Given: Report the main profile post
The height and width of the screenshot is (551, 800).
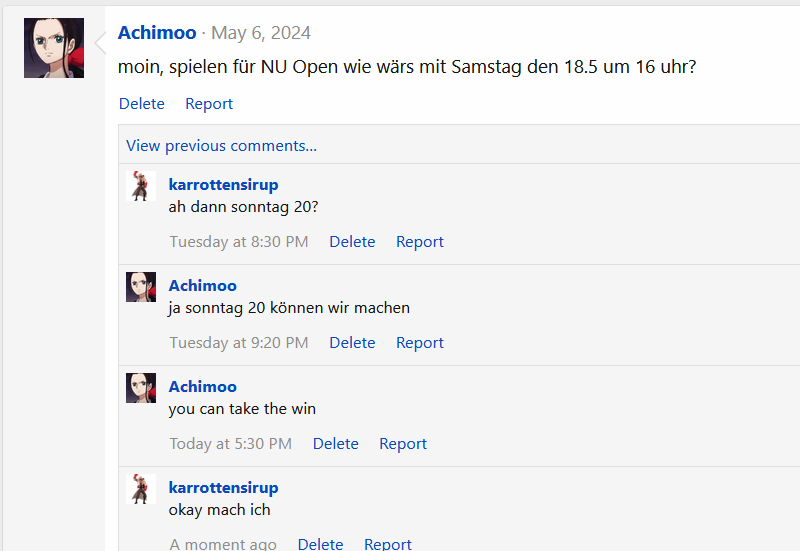Looking at the screenshot, I should (x=209, y=104).
